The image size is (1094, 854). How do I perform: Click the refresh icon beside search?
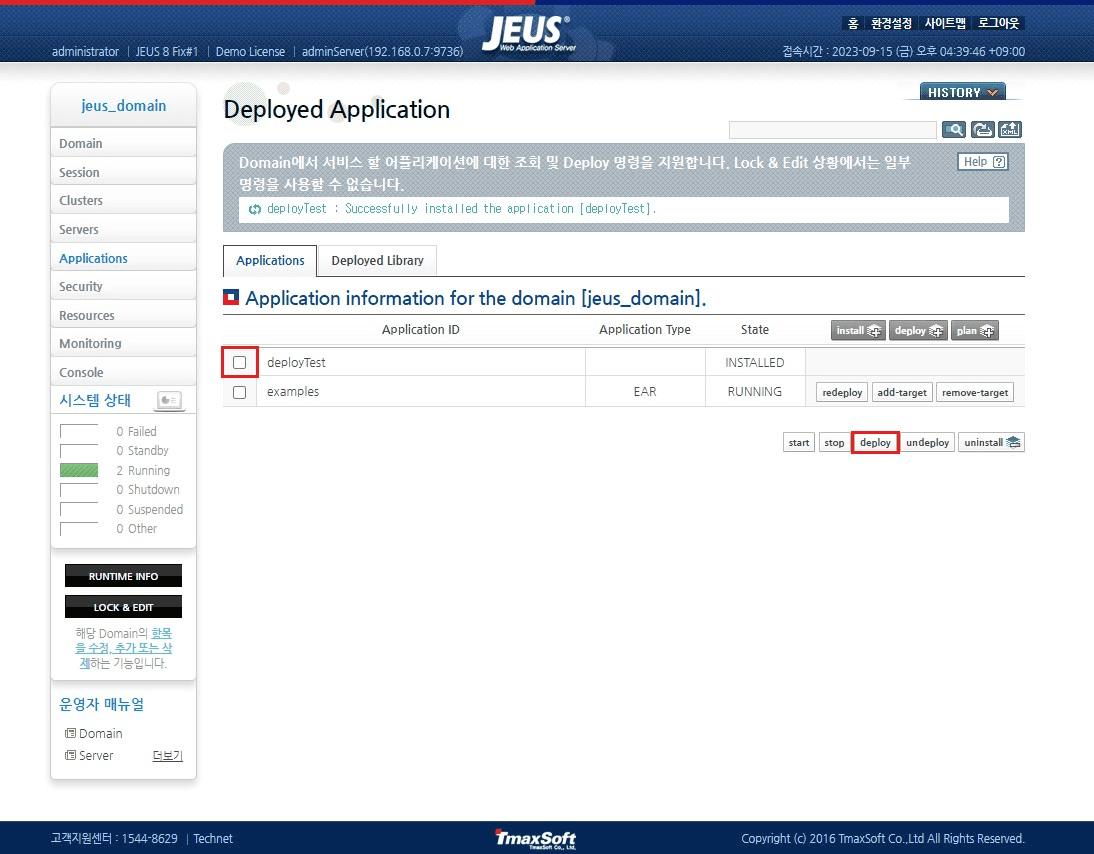pos(982,129)
